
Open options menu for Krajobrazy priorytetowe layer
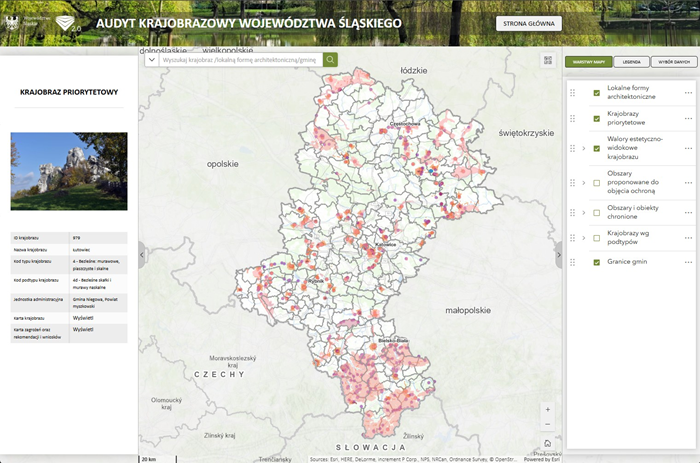coord(688,120)
